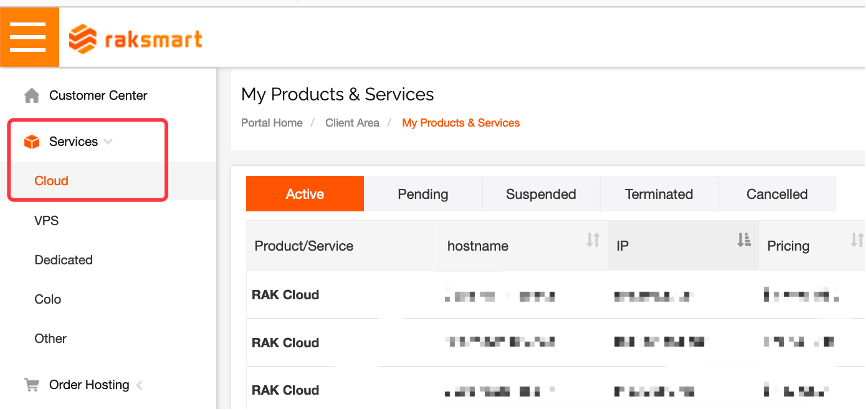Viewport: 866px width, 410px height.
Task: Select Dedicated under Services
Action: pyautogui.click(x=64, y=260)
